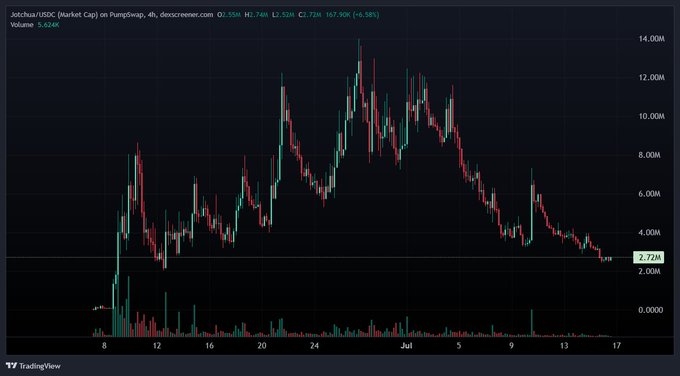Click the Jul label on time axis

tap(406, 346)
